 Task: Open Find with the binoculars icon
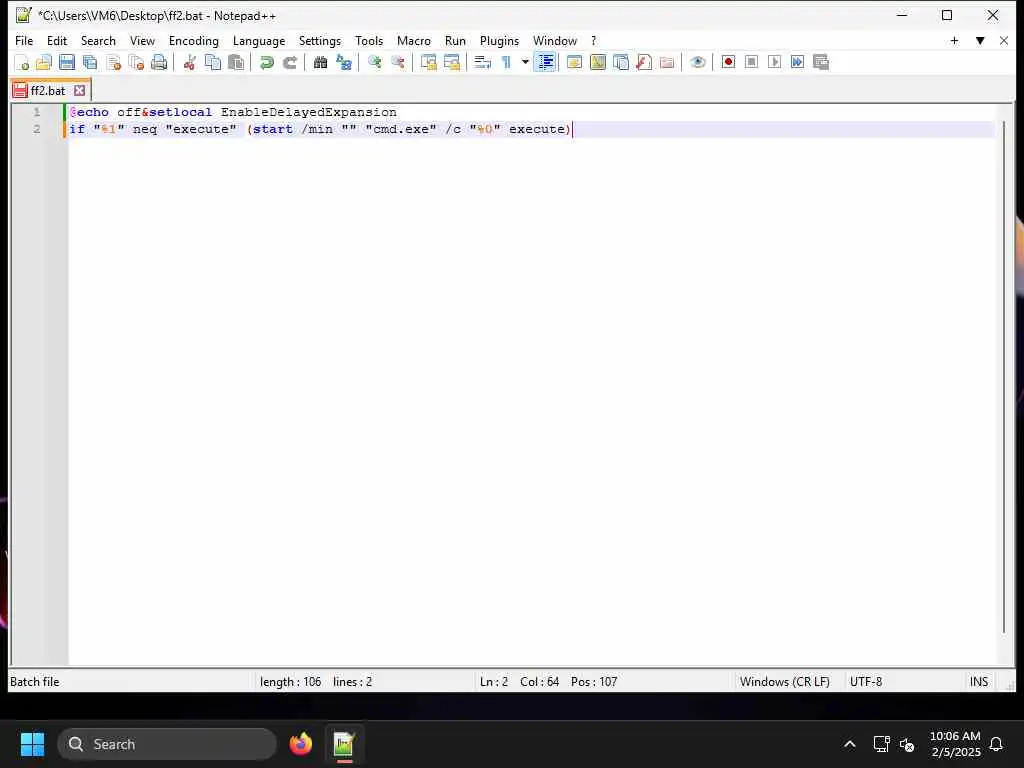click(320, 63)
